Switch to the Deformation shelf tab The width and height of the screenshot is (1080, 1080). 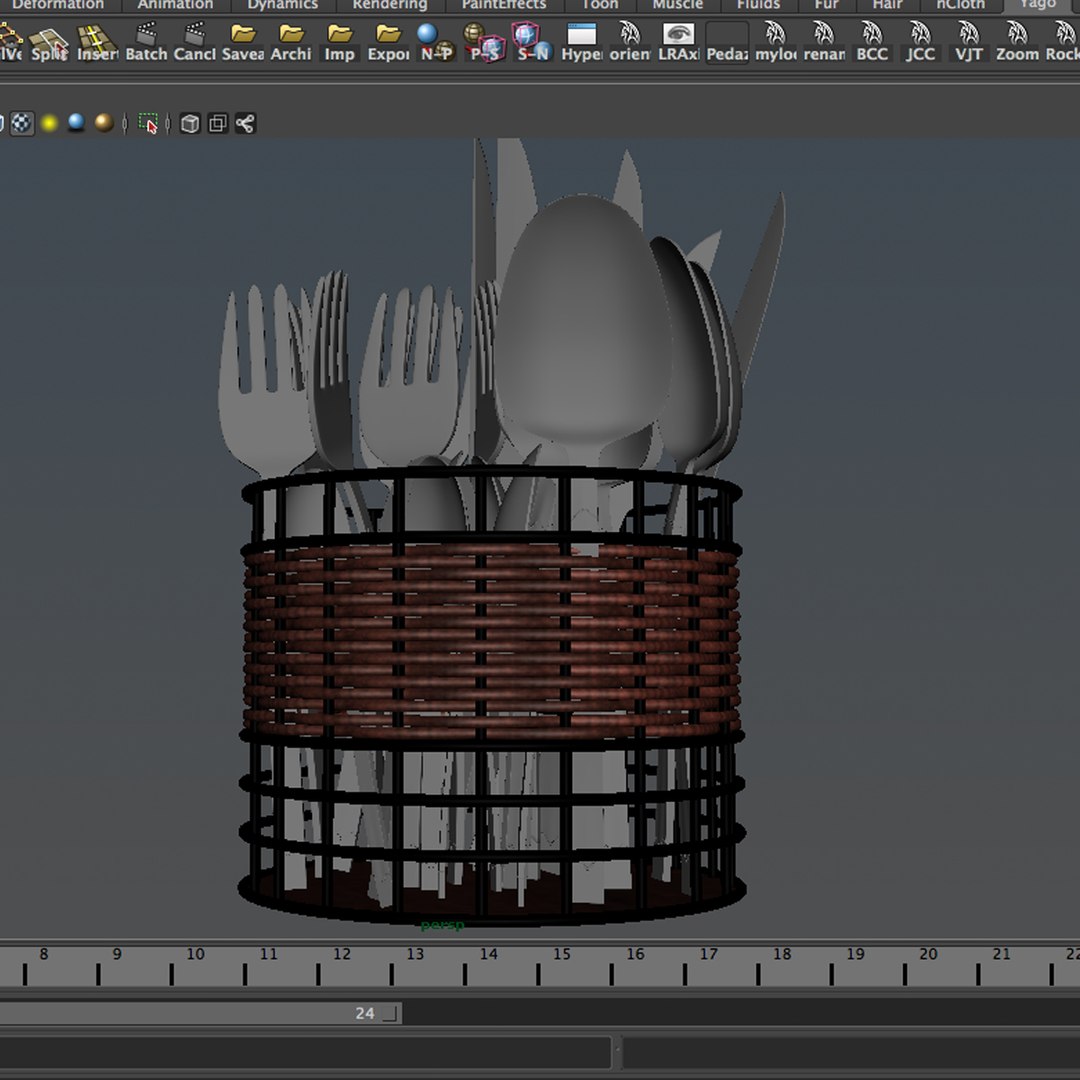coord(58,5)
